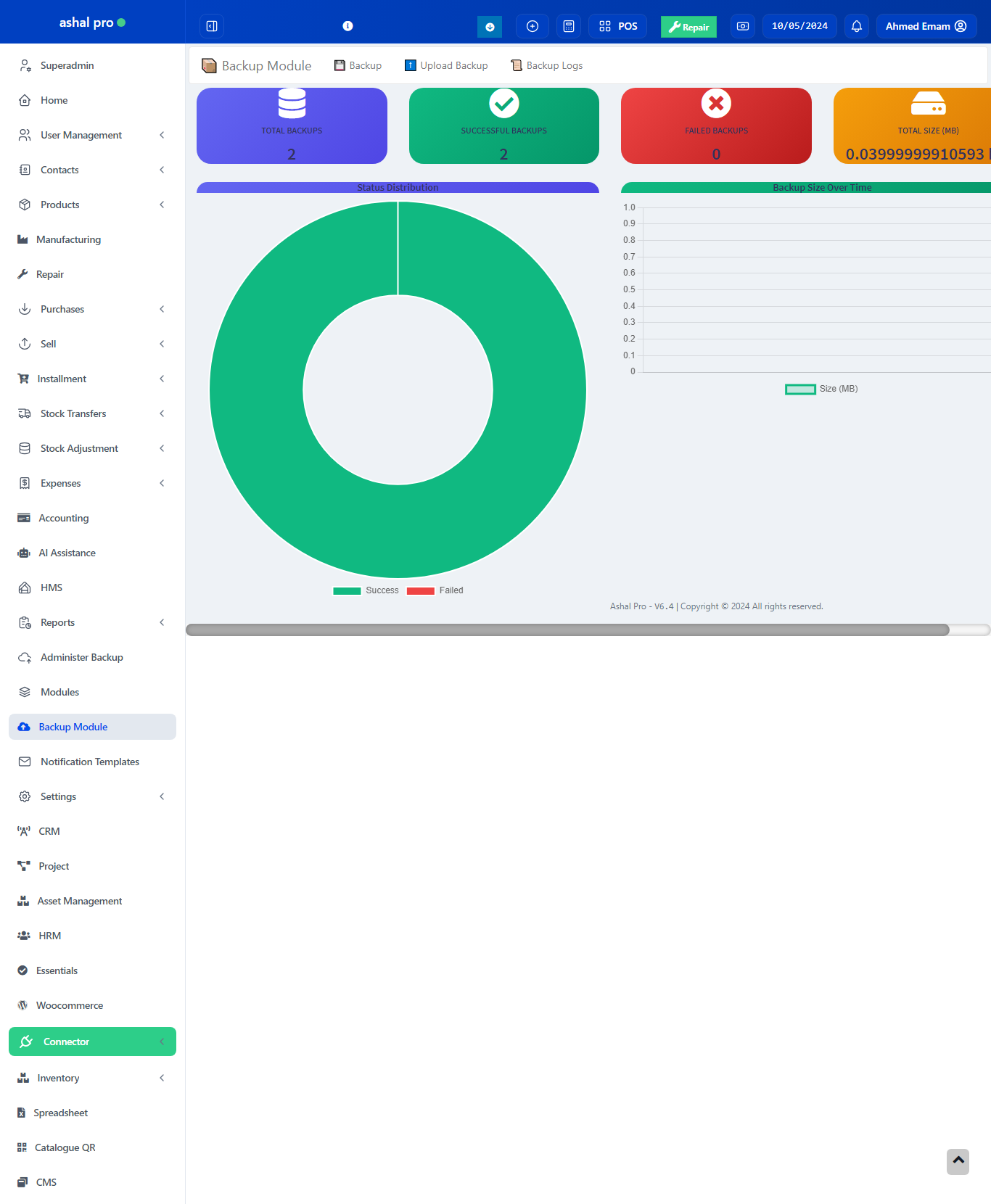
Task: Expand the Products sidebar section
Action: [92, 205]
